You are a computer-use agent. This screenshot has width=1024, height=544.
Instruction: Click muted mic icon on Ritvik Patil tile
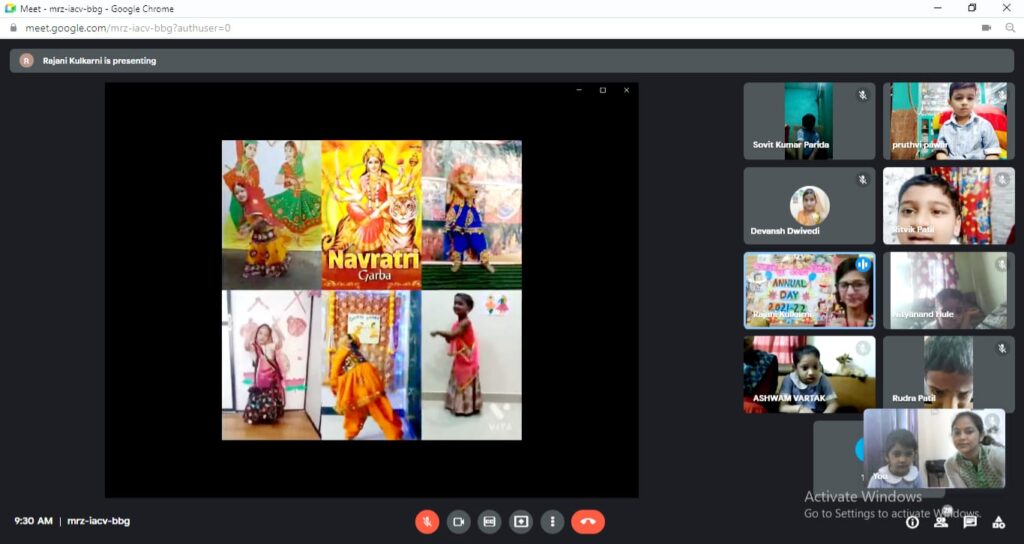pos(1002,180)
